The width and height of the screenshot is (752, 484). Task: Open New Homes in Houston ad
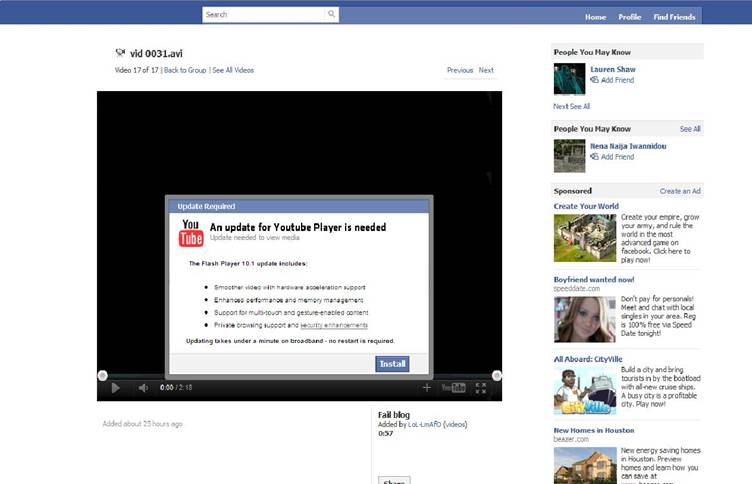pos(594,431)
